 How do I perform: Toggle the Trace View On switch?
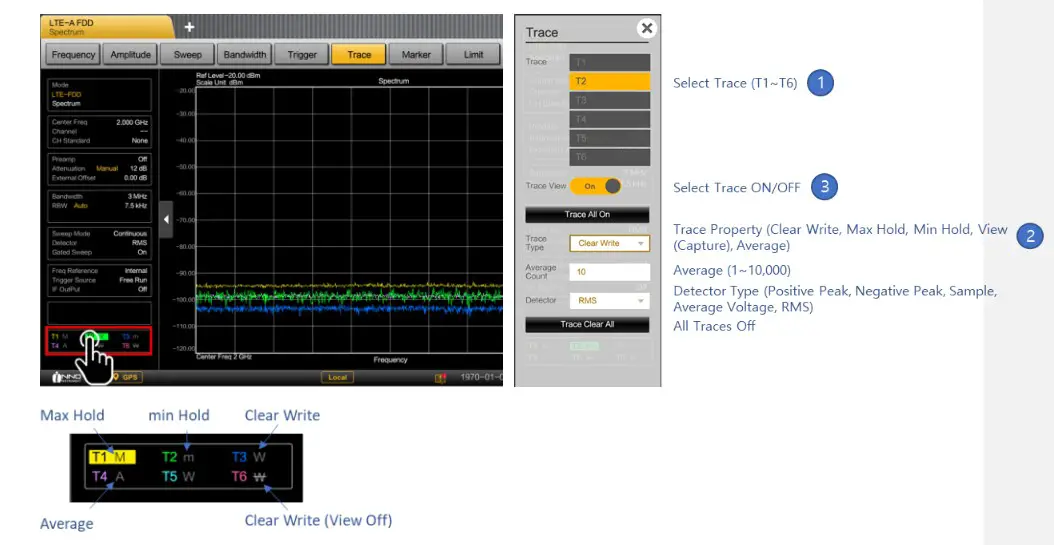596,186
